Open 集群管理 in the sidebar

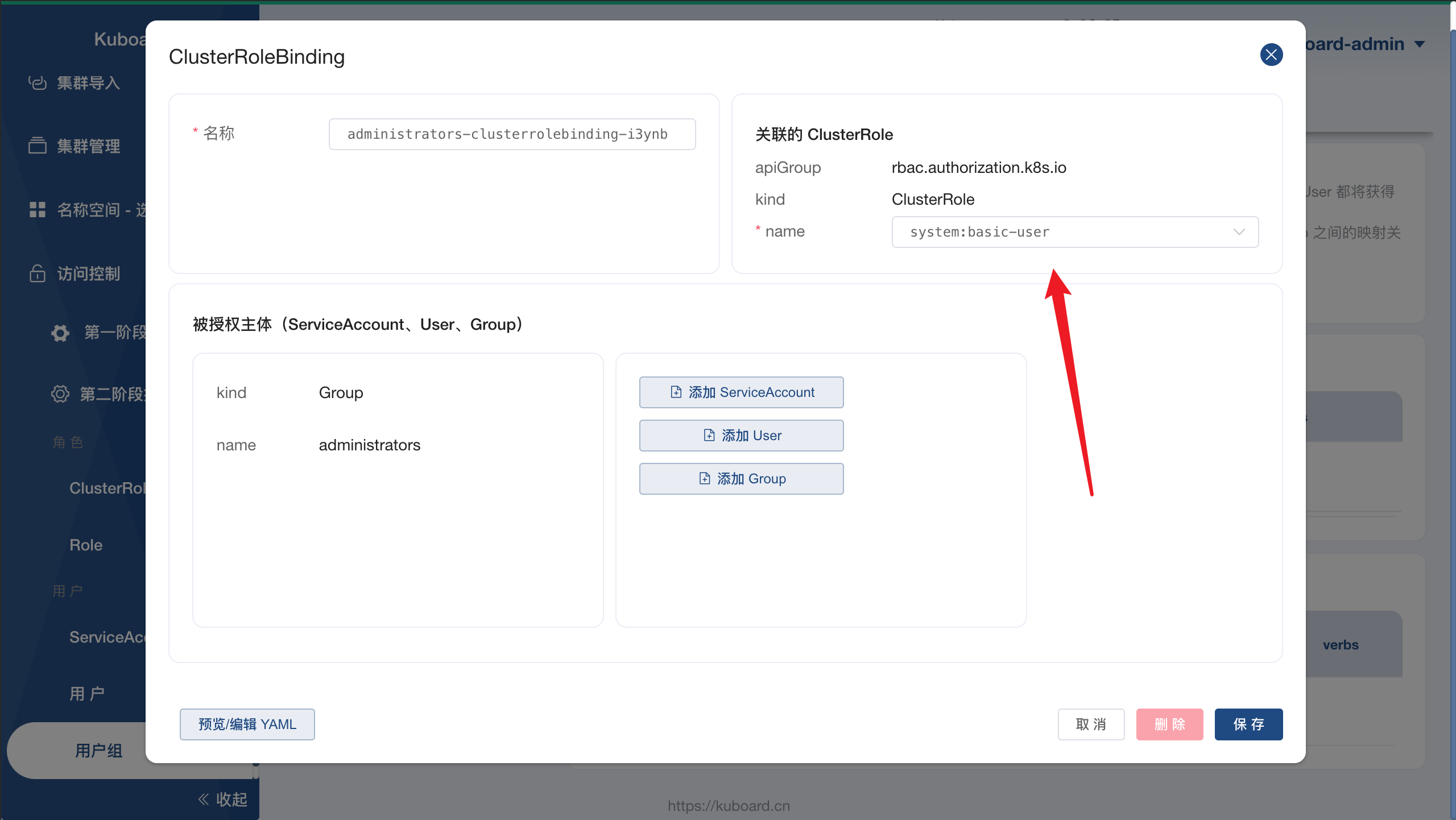88,146
